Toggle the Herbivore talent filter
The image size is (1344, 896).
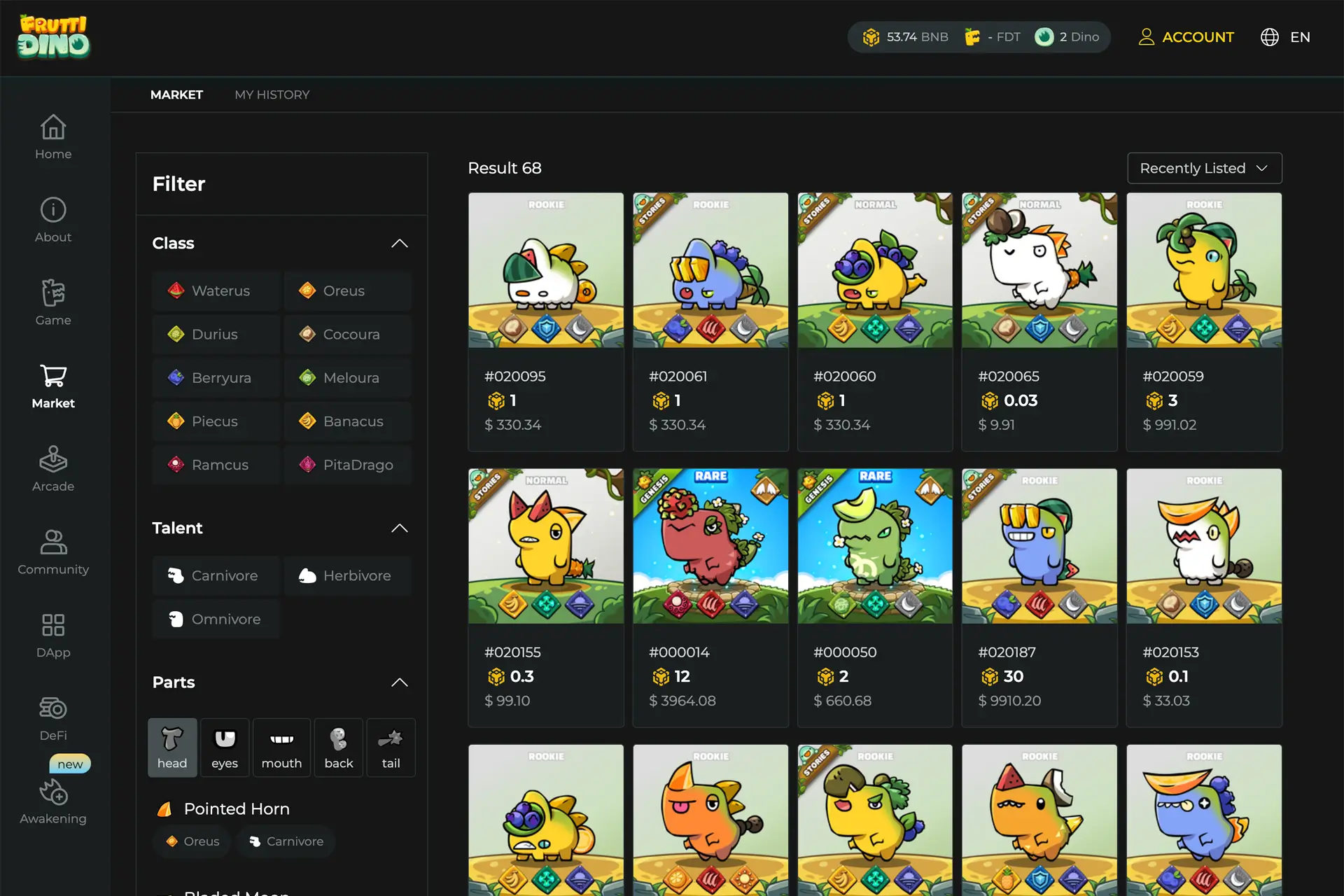point(347,575)
